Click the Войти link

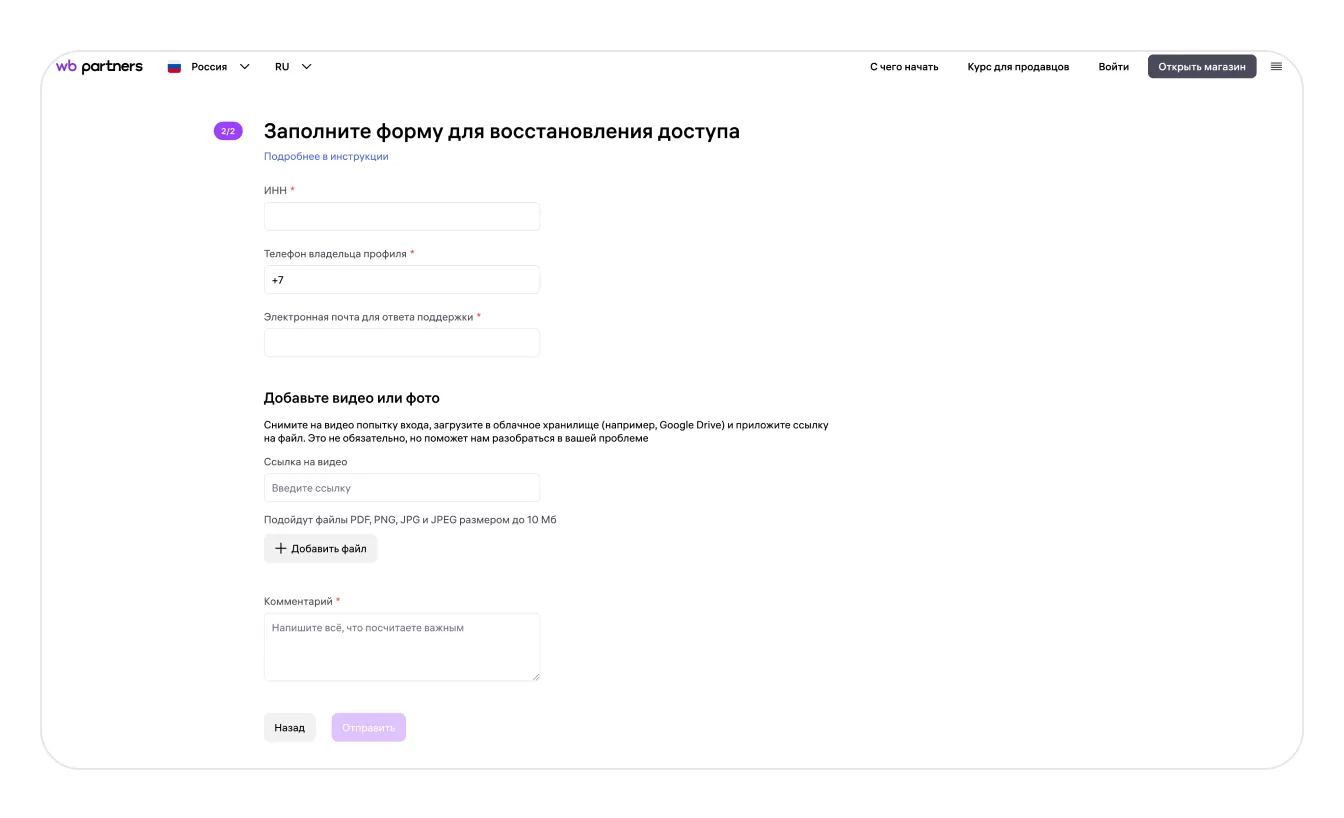click(x=1113, y=67)
